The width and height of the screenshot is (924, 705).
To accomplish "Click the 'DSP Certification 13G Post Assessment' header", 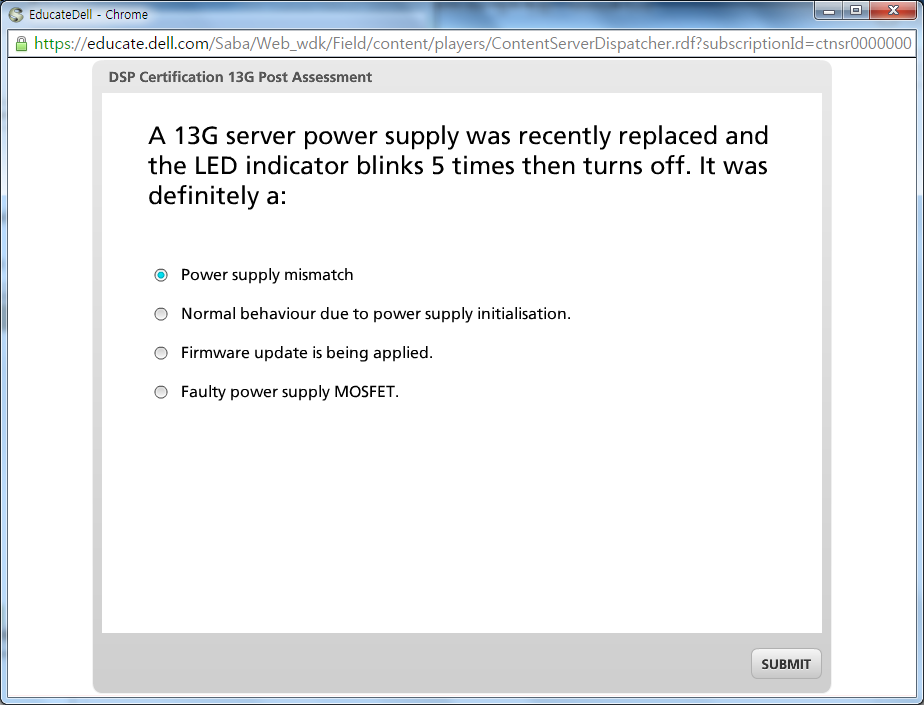I will tap(240, 77).
